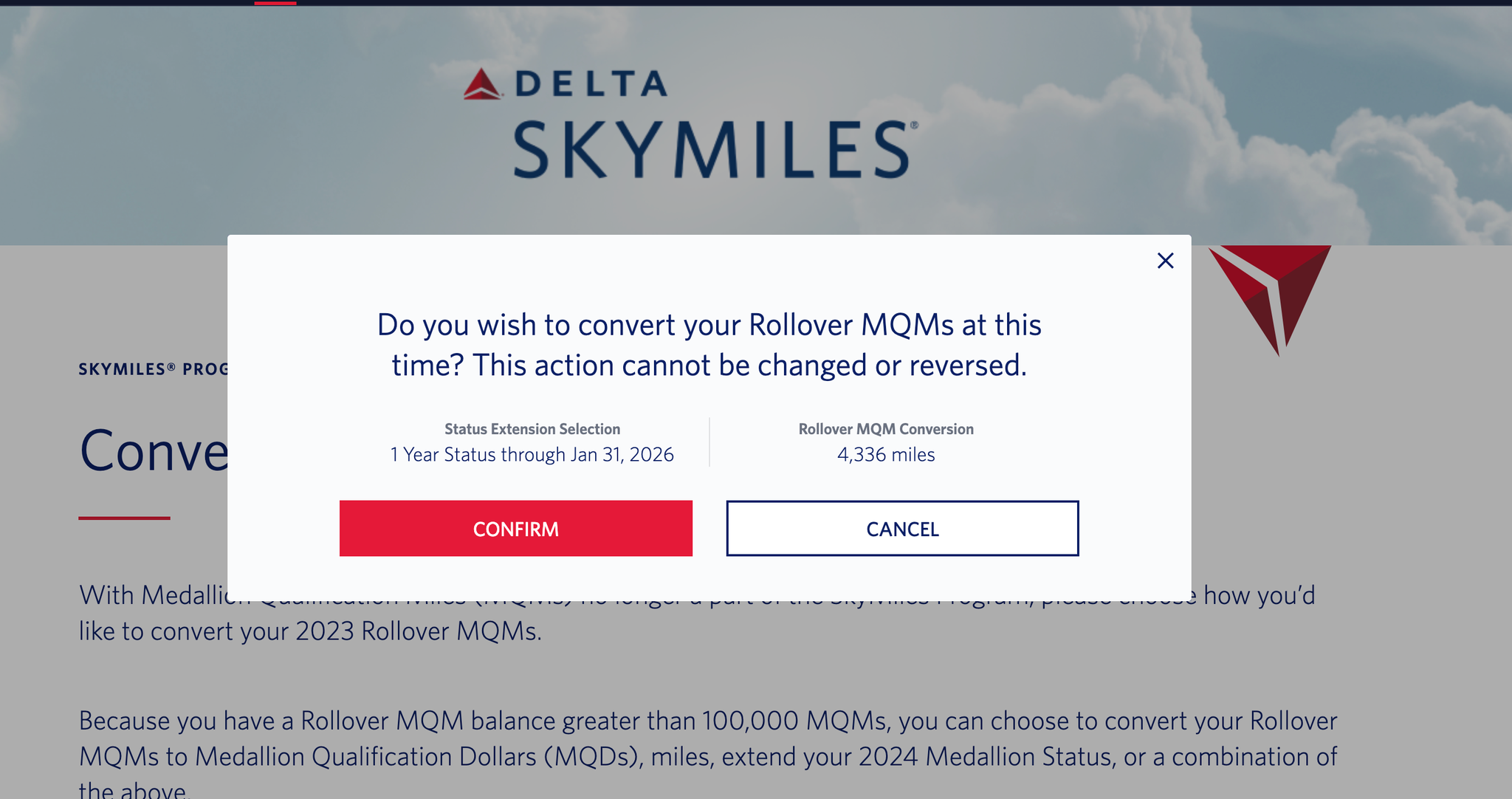Select the 1 Year Status through Jan 31 2026 option

(531, 454)
